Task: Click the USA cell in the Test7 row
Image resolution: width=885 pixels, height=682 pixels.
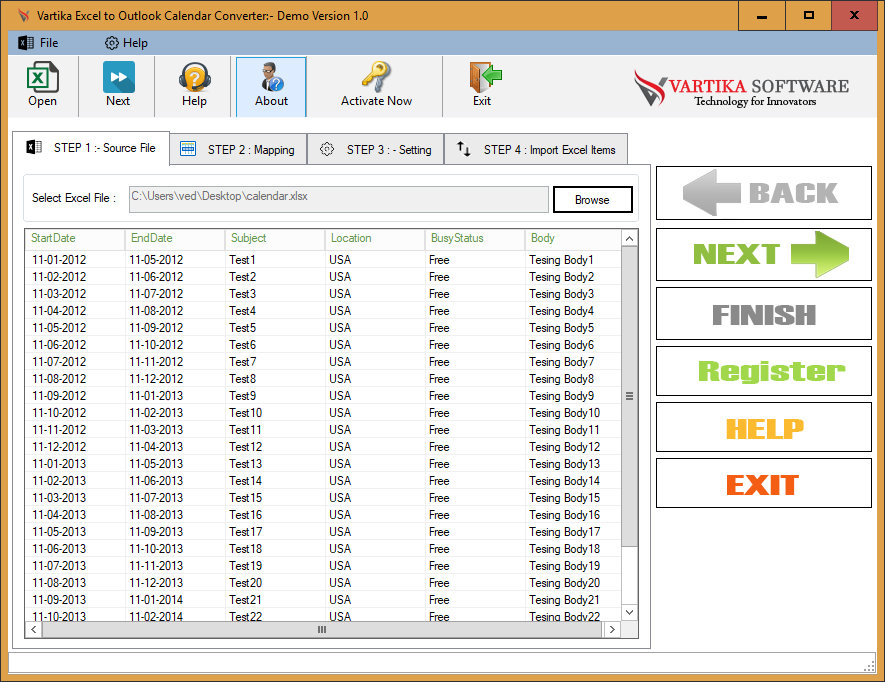Action: [375, 361]
